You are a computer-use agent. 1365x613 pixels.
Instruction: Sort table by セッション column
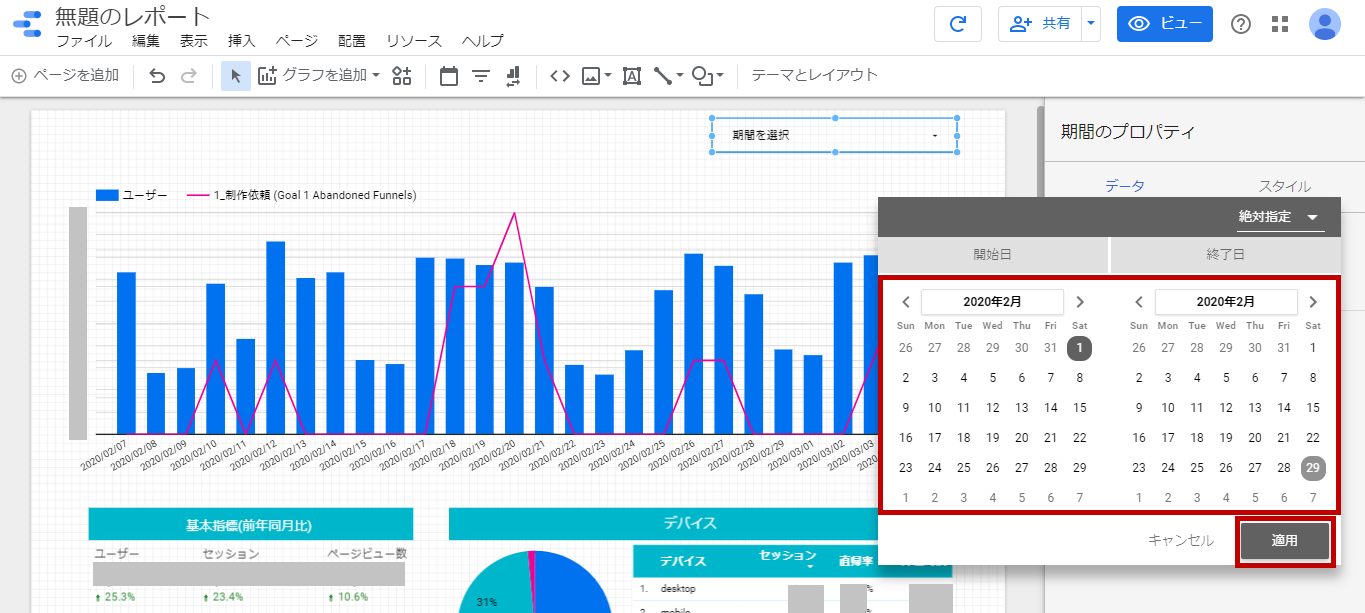click(787, 557)
